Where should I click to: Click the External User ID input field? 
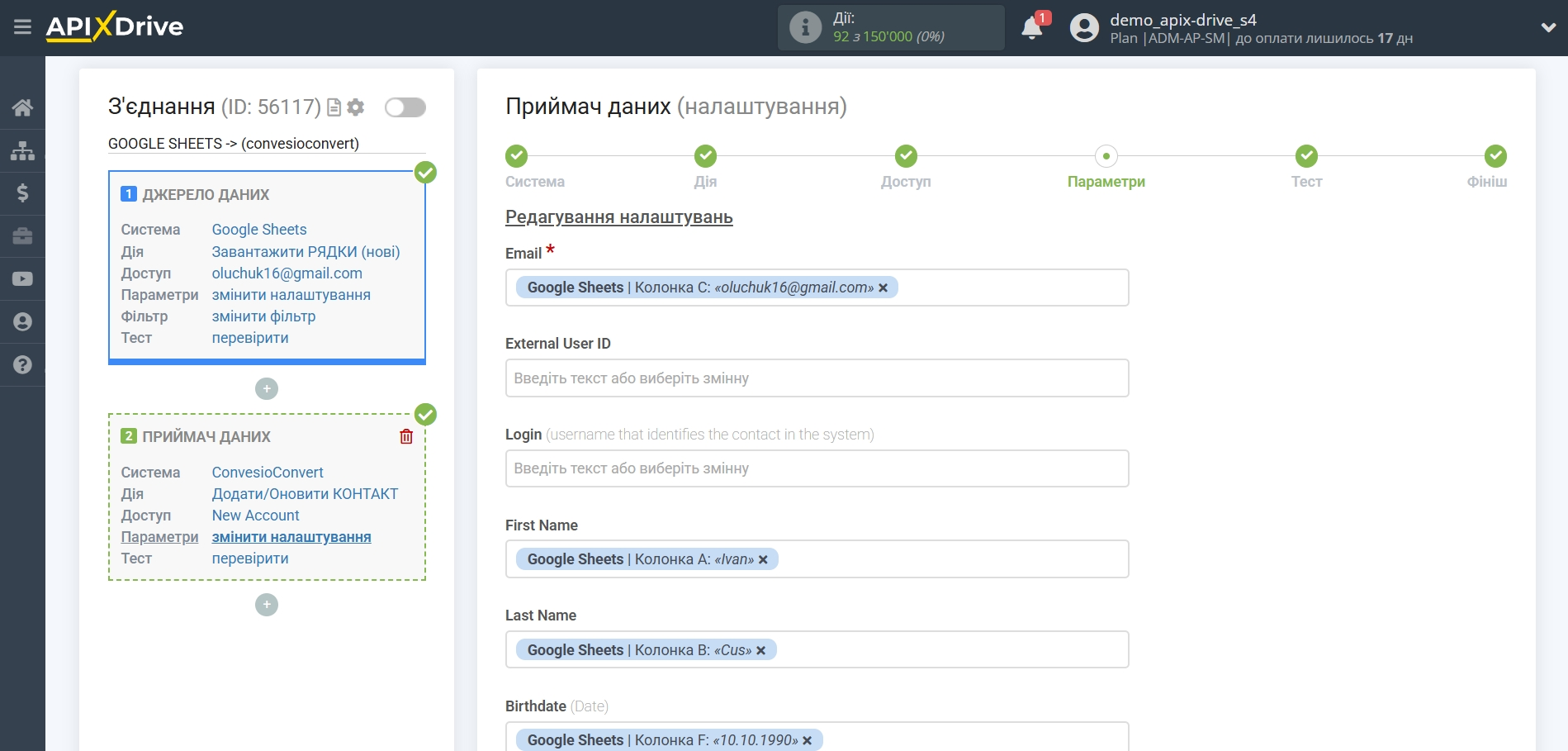tap(817, 378)
